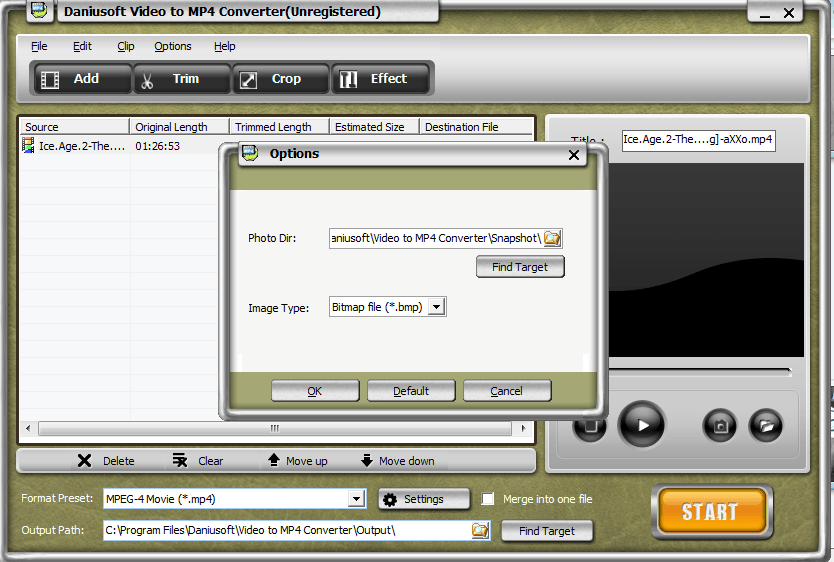Clear all files from the list
834x562 pixels.
[198, 461]
